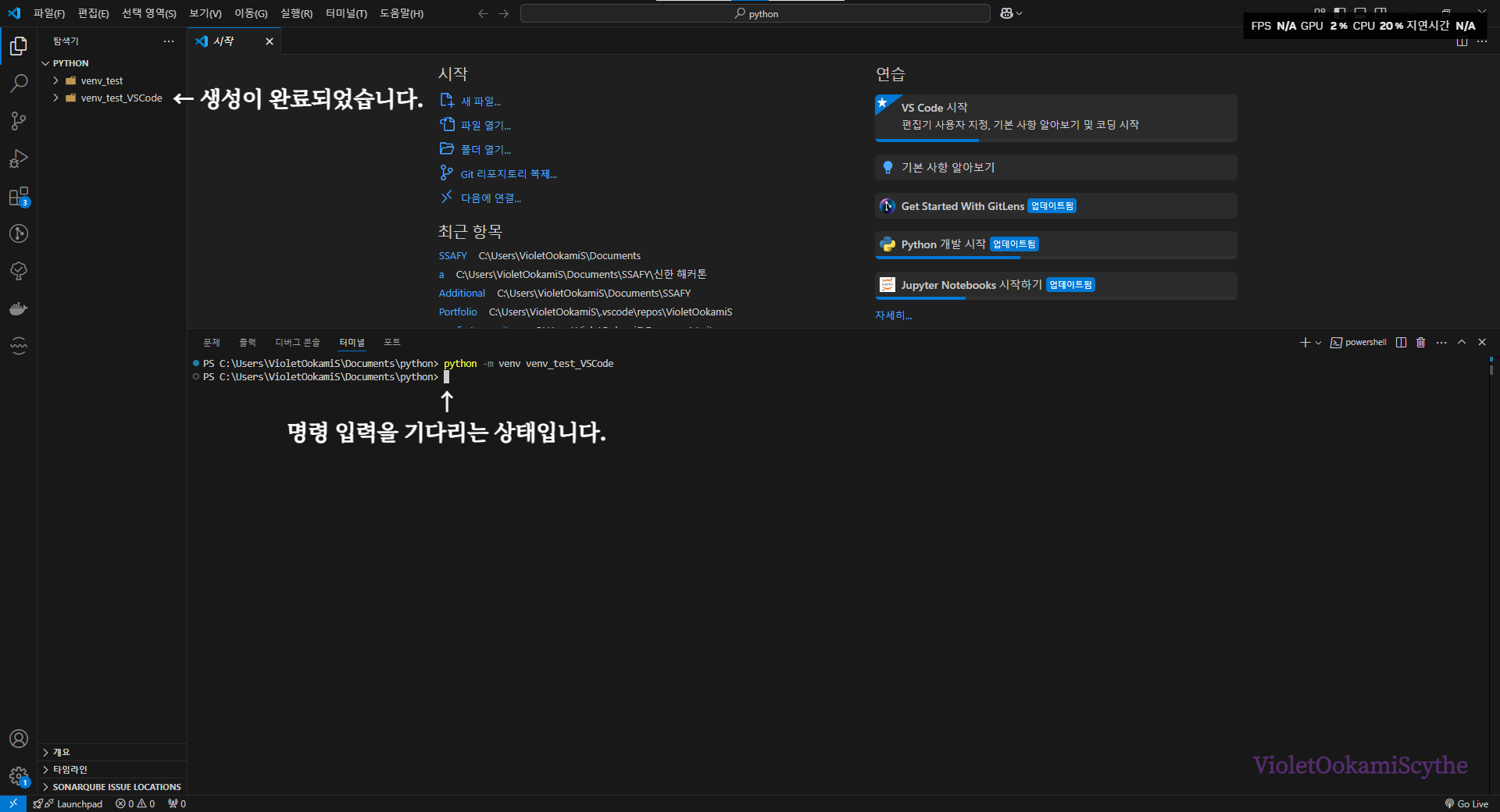
Task: Go forward with the navigation arrow
Action: (x=504, y=13)
